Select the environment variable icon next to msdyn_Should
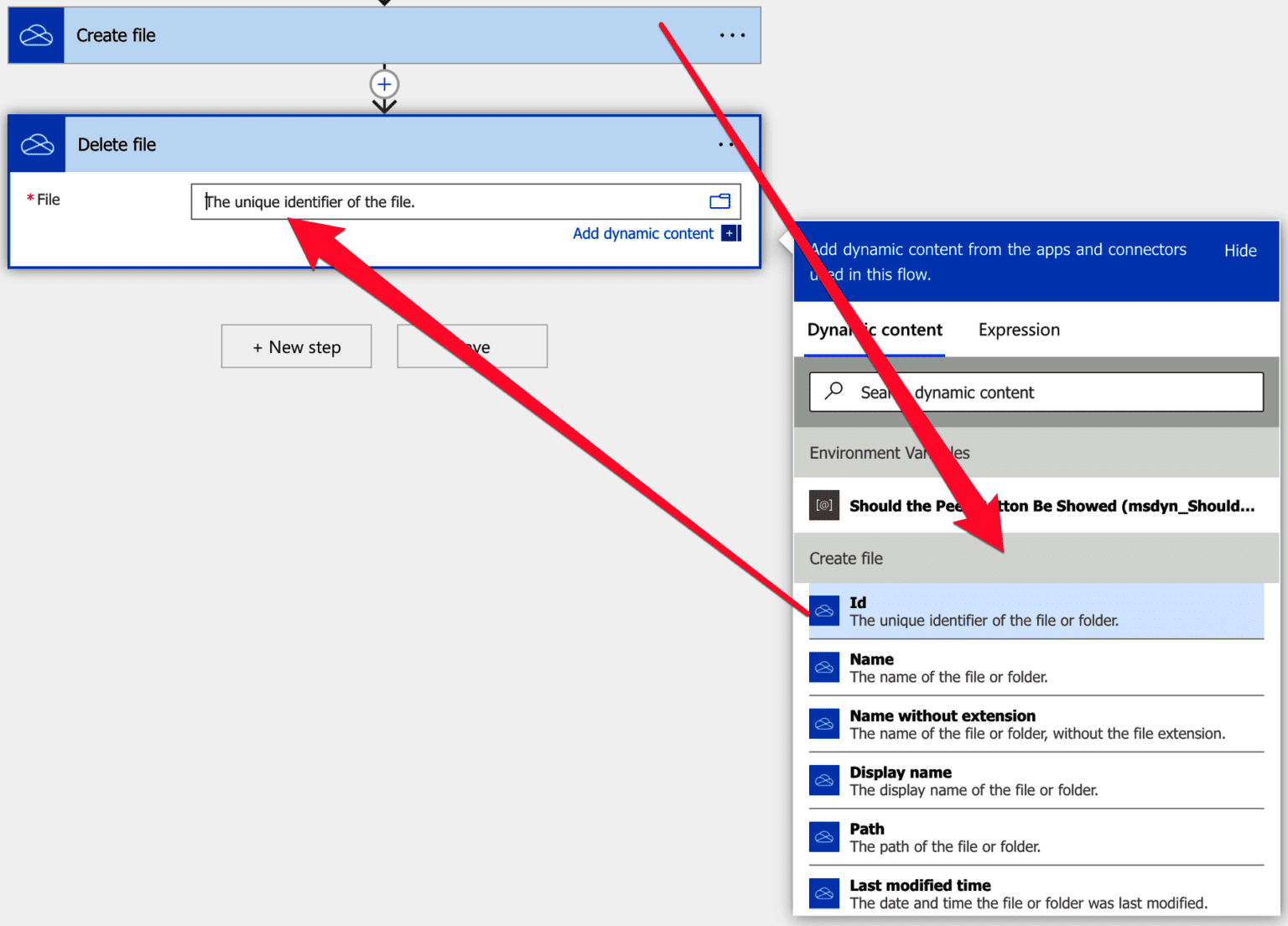Screen dimensions: 1288x926 click(x=824, y=505)
